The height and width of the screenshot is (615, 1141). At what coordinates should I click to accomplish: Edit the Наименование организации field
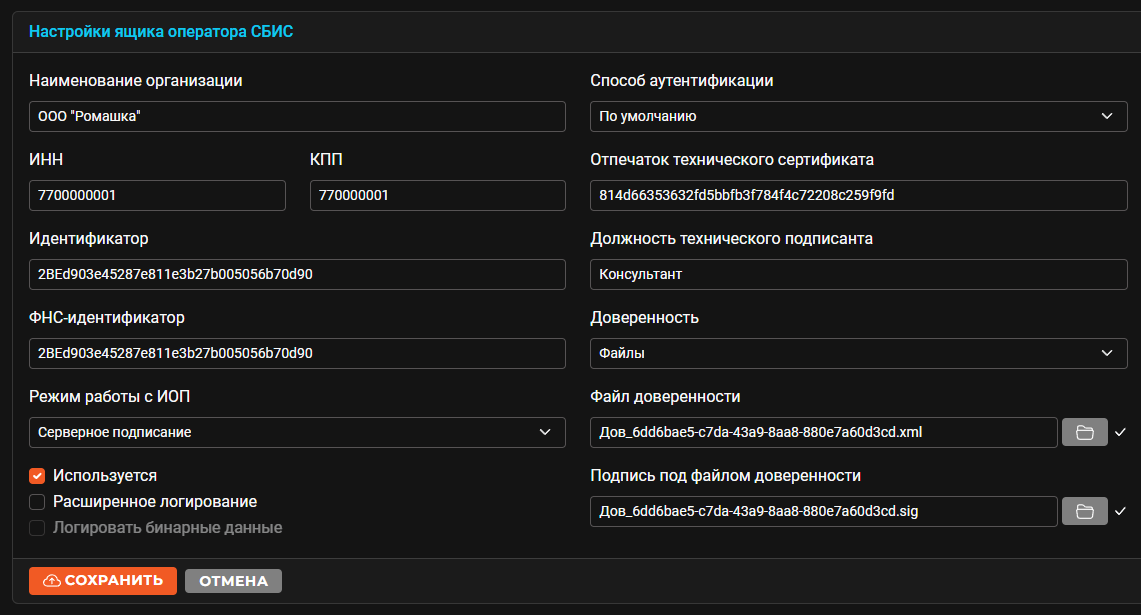(297, 116)
